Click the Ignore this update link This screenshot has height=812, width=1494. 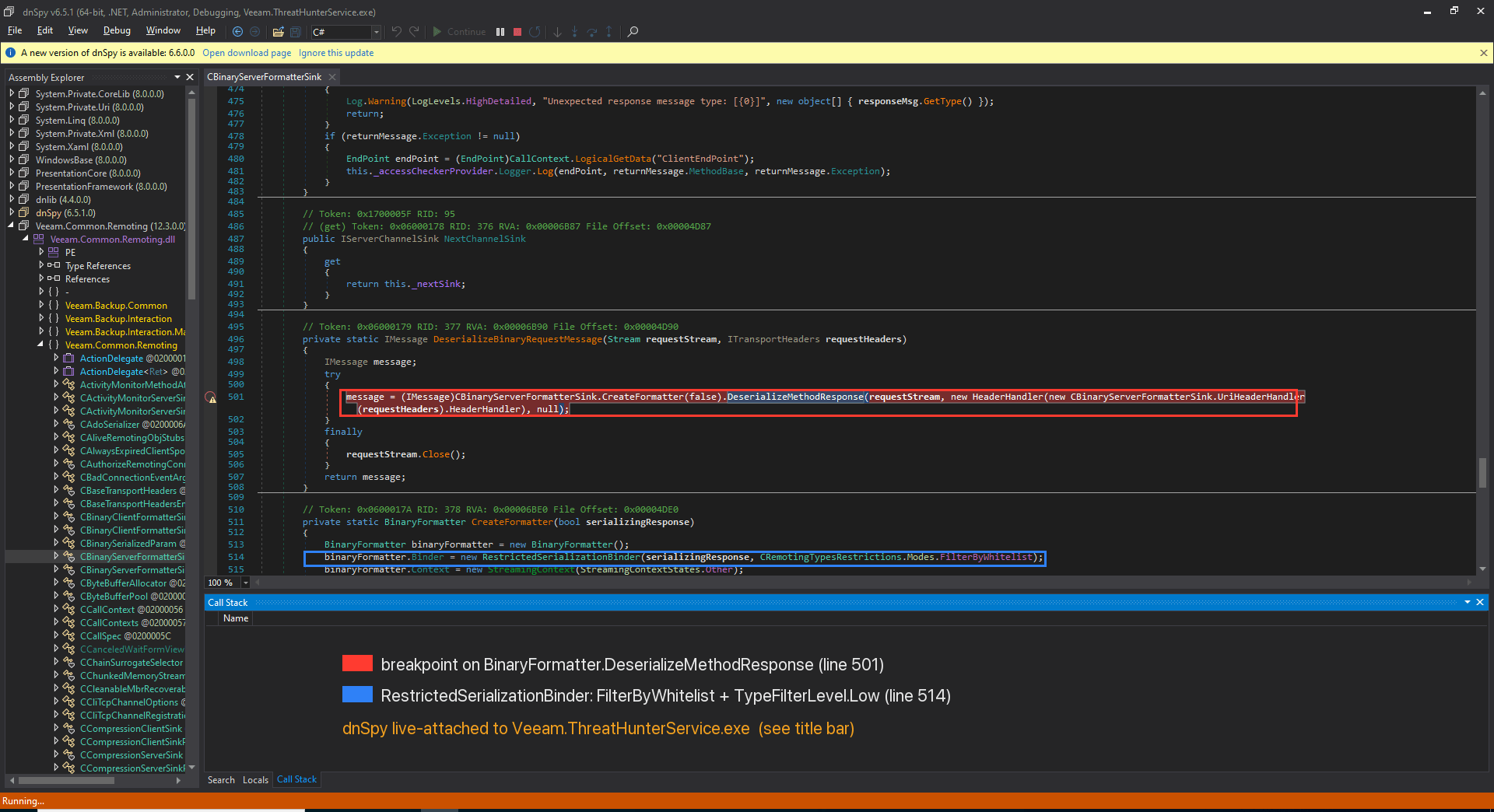tap(336, 53)
